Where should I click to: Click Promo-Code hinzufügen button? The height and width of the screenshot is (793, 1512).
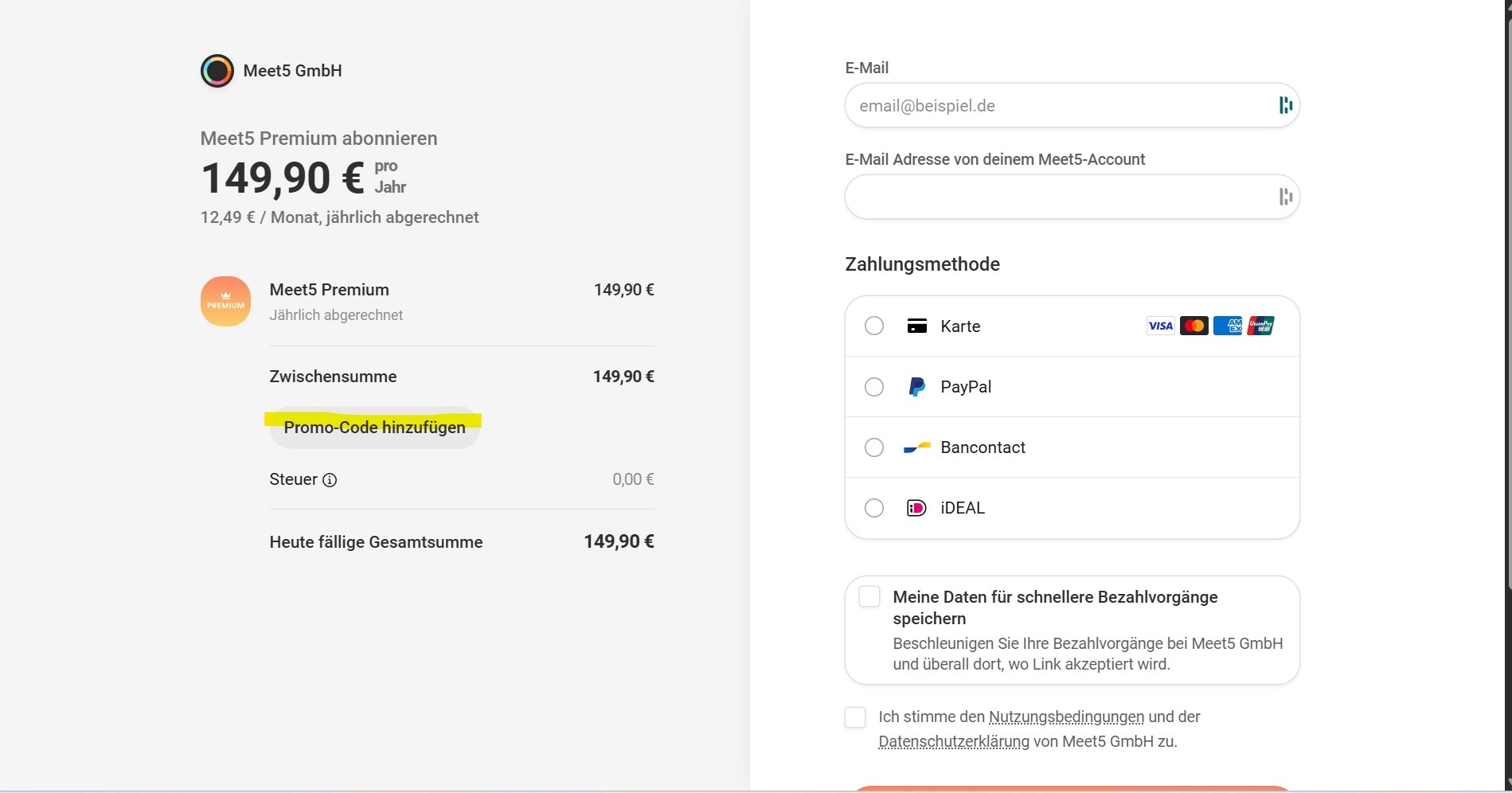[374, 428]
